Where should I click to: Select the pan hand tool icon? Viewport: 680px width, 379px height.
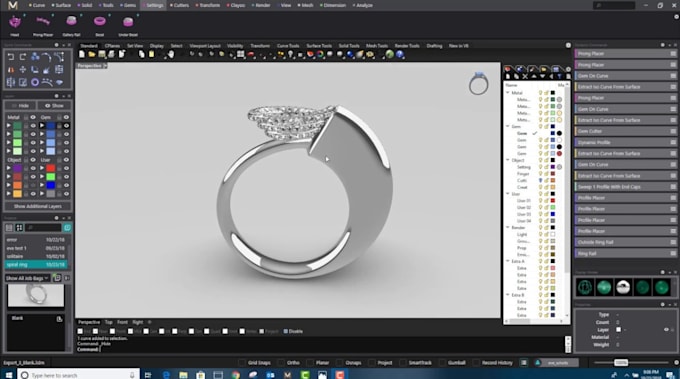coord(171,54)
